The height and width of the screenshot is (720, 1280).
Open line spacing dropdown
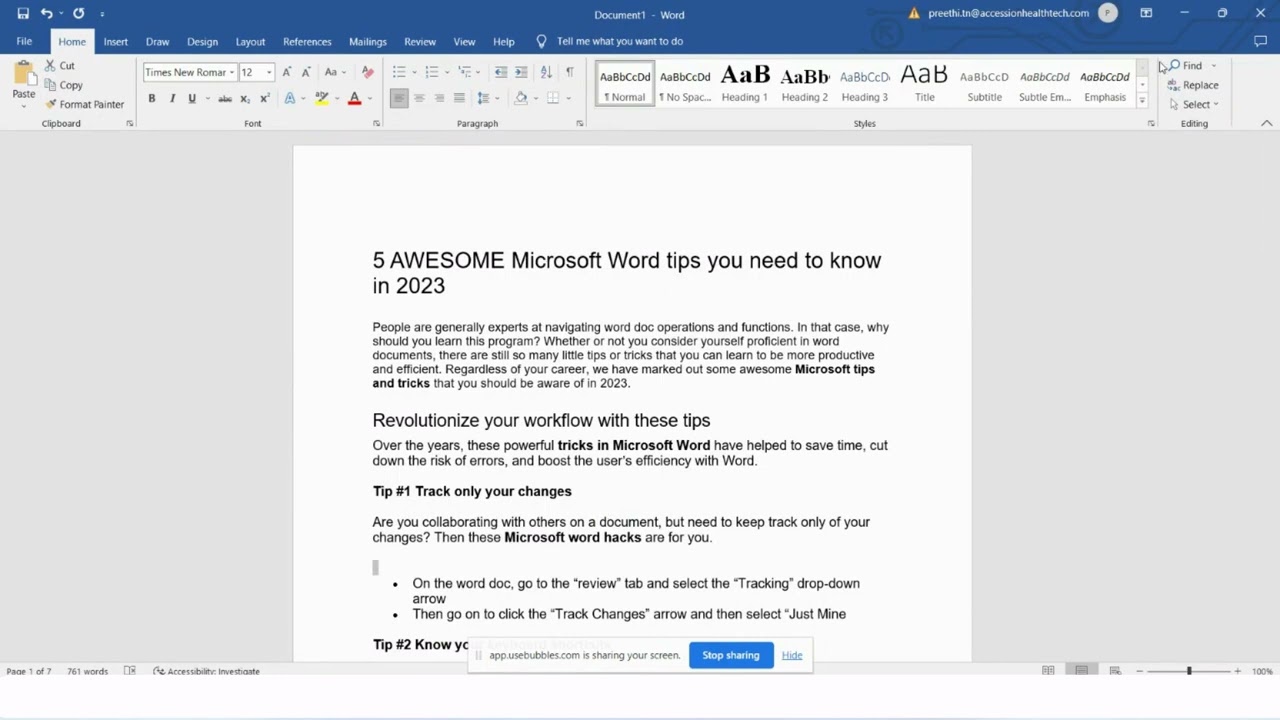(x=487, y=98)
